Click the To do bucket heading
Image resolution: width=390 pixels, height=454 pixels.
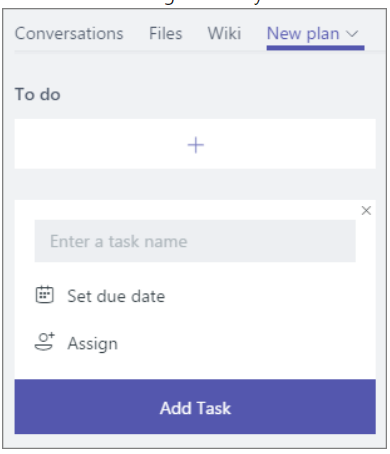(x=38, y=94)
